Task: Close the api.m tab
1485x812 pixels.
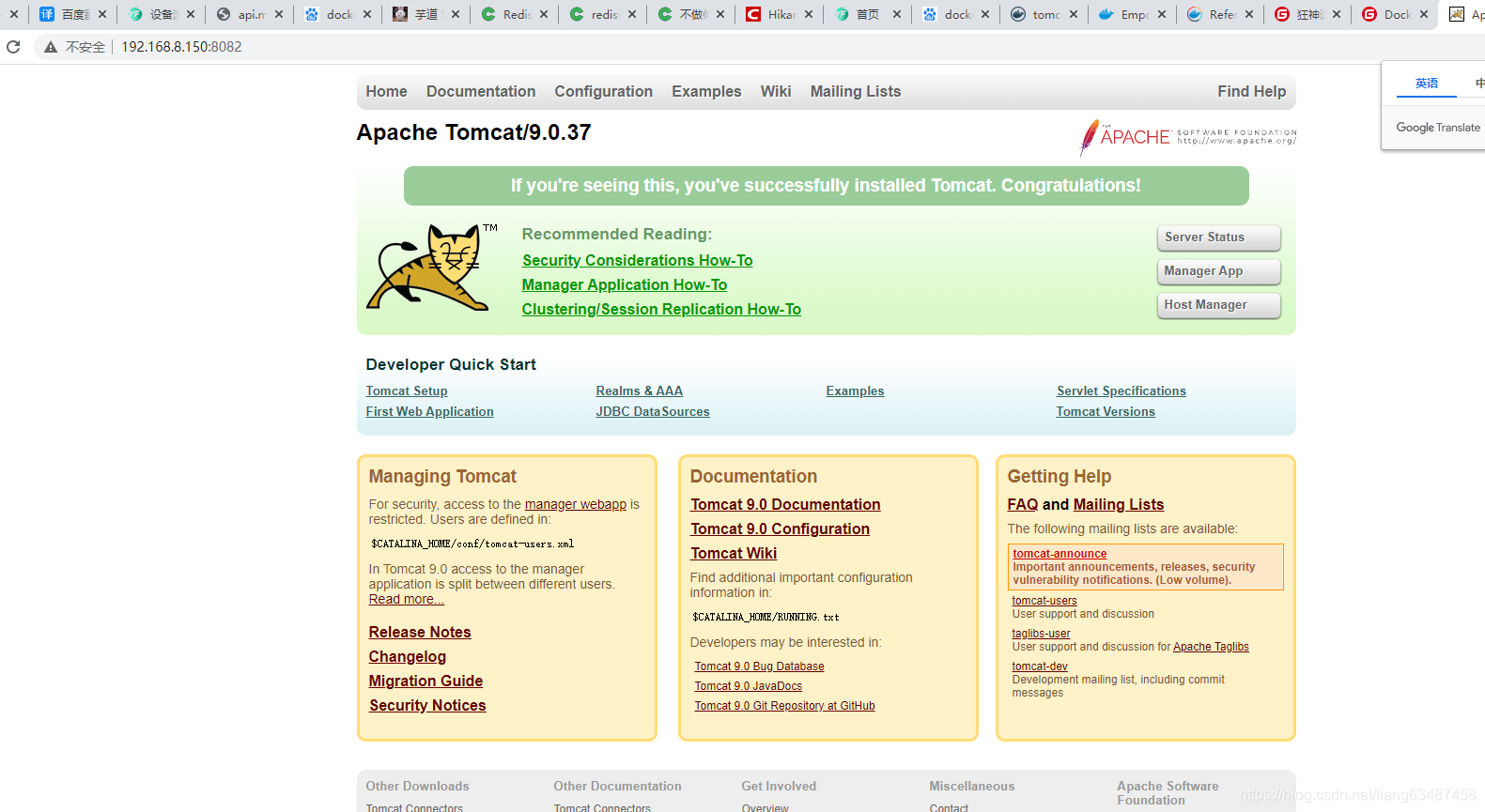Action: 279,14
